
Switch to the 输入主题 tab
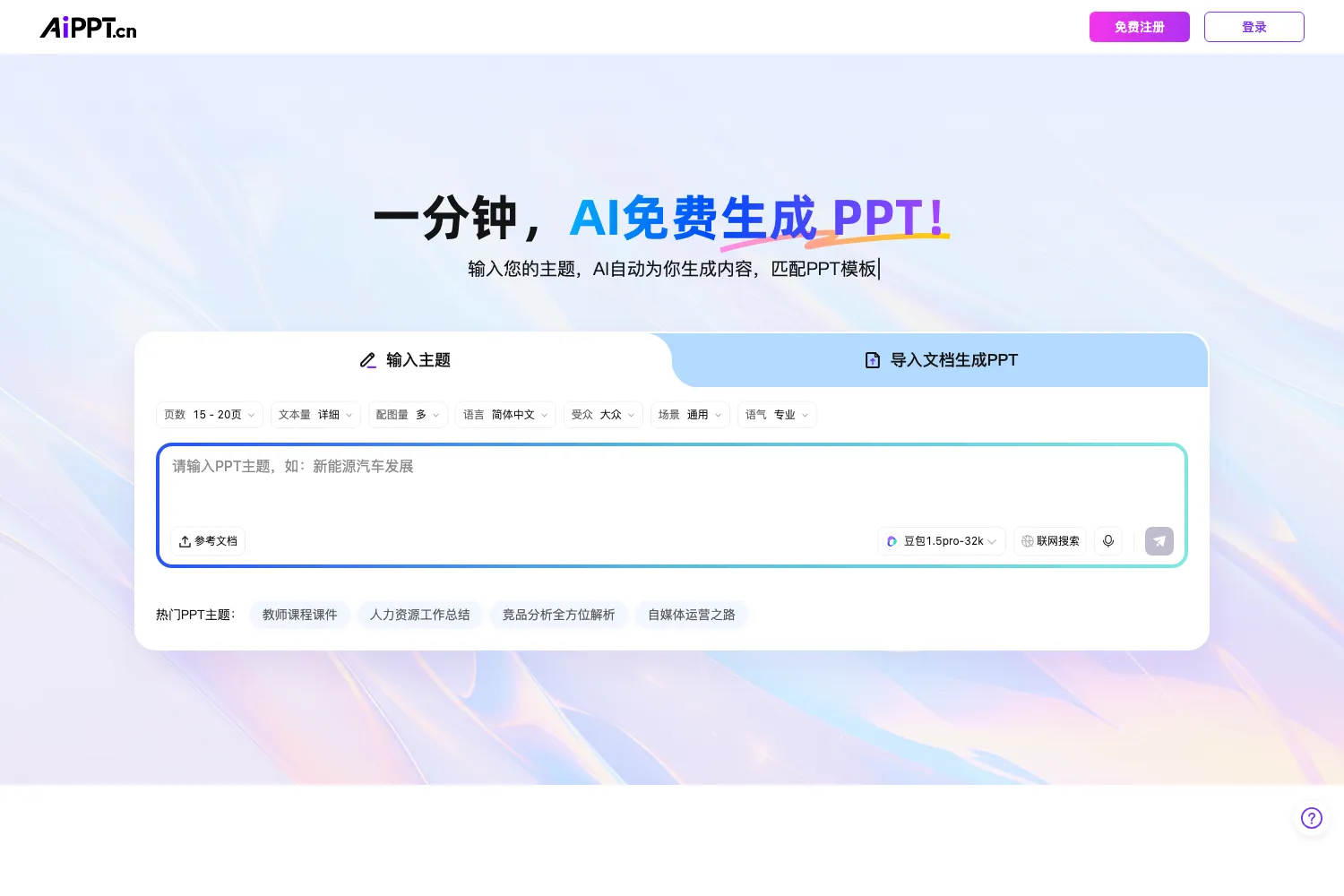404,360
